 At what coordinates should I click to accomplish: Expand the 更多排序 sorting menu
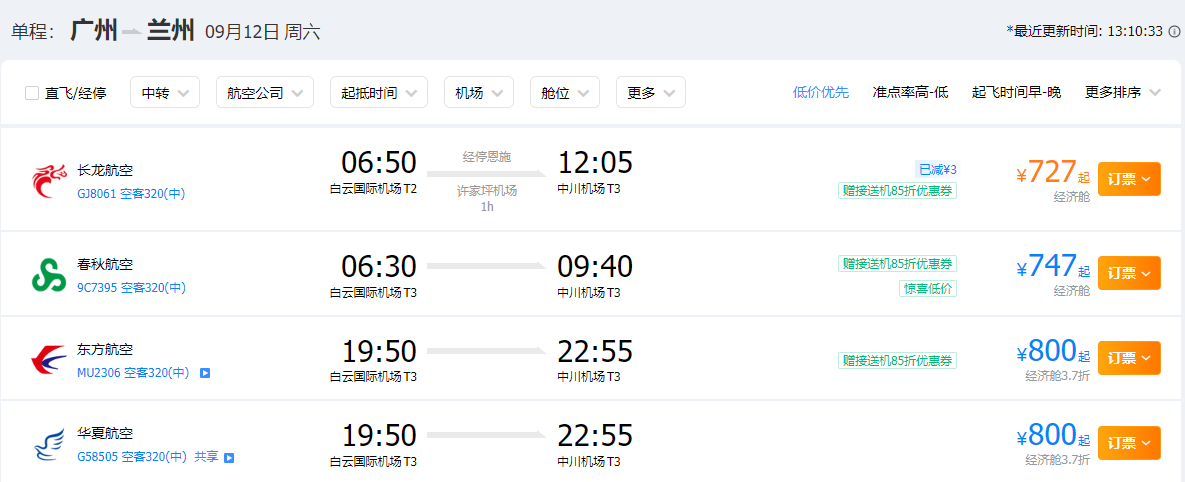pos(1122,92)
